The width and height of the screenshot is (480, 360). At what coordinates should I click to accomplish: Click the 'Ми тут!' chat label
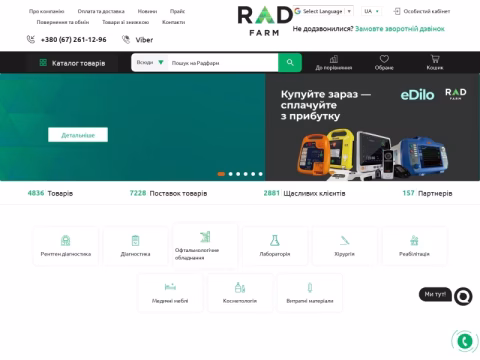[435, 294]
